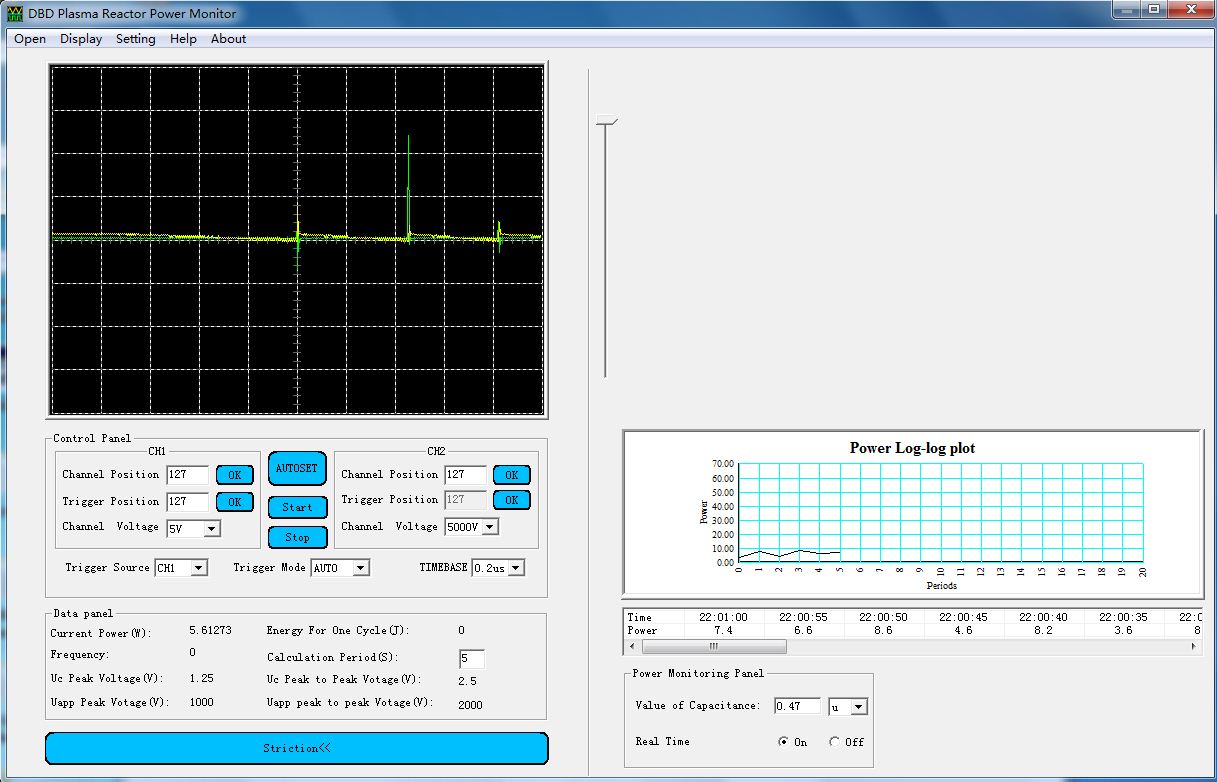Click the 22:00:40 time cell
Screen dimensions: 1217x782
pos(1043,617)
